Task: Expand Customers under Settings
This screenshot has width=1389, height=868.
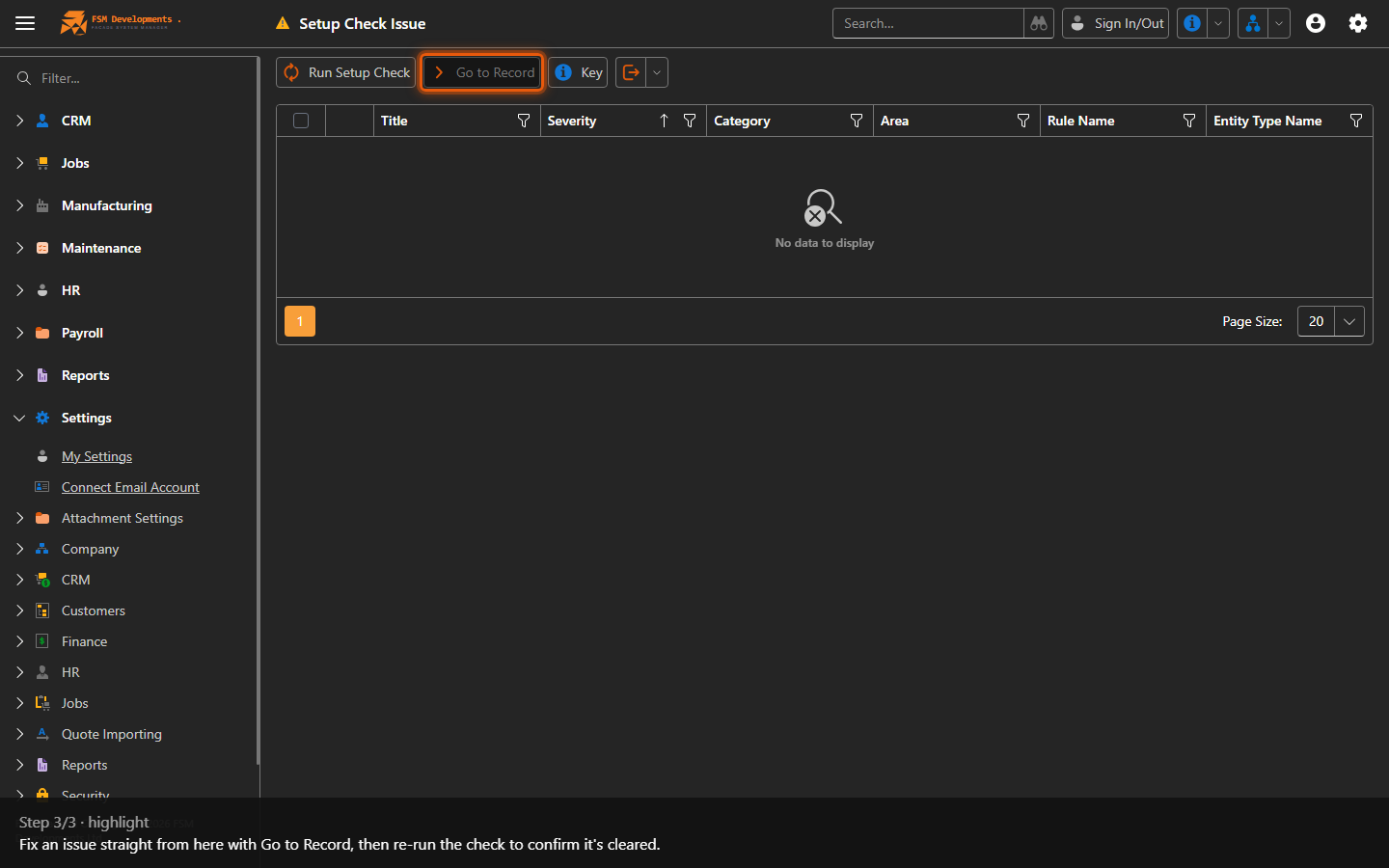Action: pyautogui.click(x=19, y=610)
